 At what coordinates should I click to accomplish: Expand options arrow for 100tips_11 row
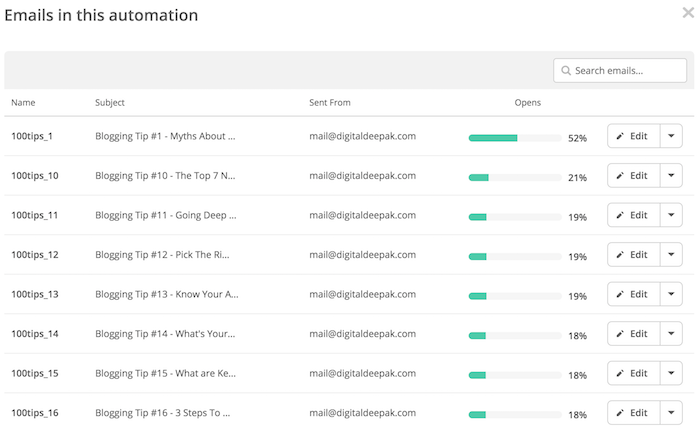(671, 215)
